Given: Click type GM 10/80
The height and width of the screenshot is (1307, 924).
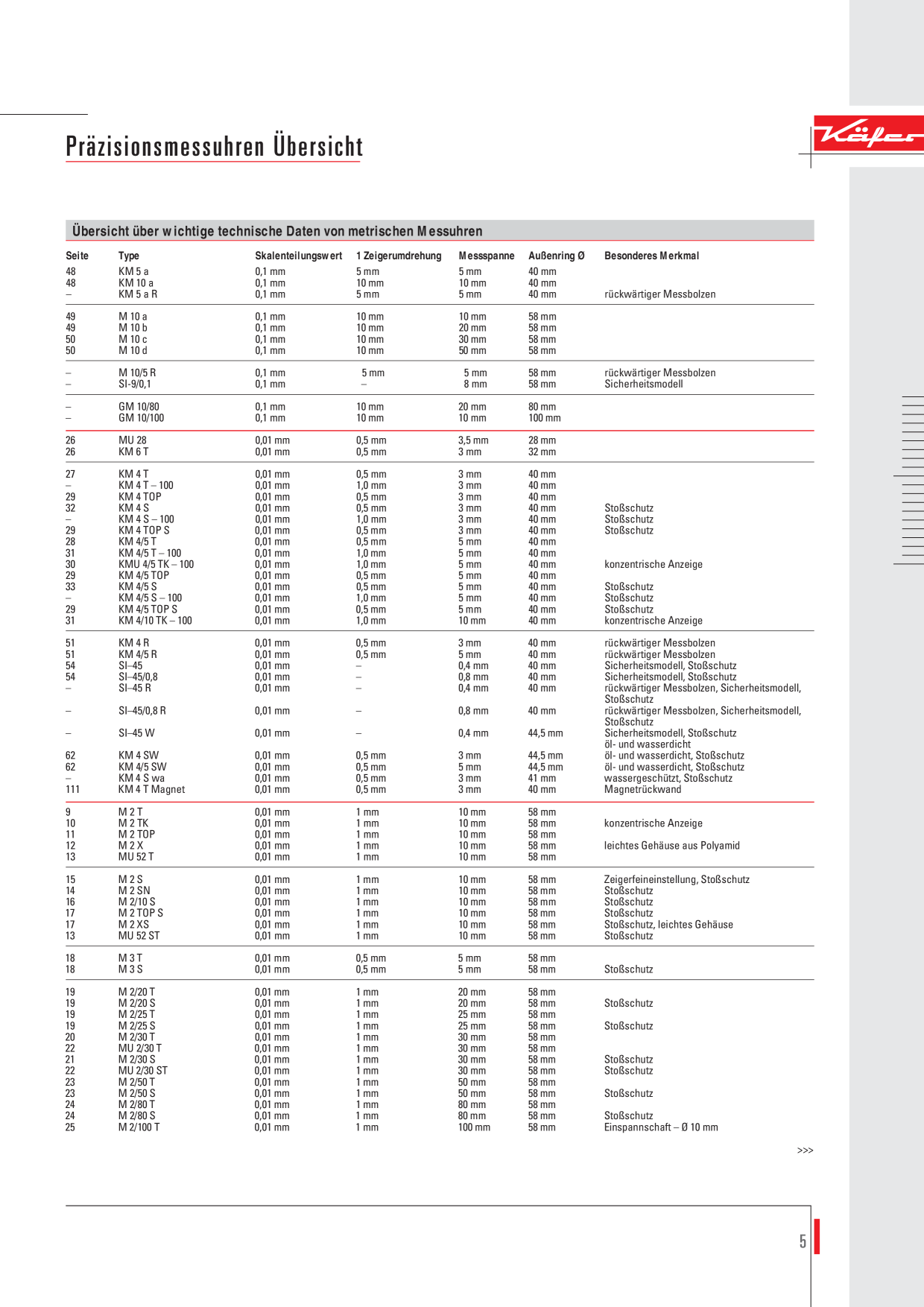Looking at the screenshot, I should pyautogui.click(x=139, y=407).
